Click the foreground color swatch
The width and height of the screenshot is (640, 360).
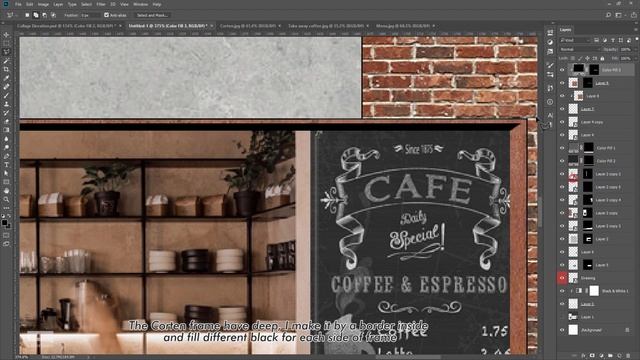coord(4,222)
